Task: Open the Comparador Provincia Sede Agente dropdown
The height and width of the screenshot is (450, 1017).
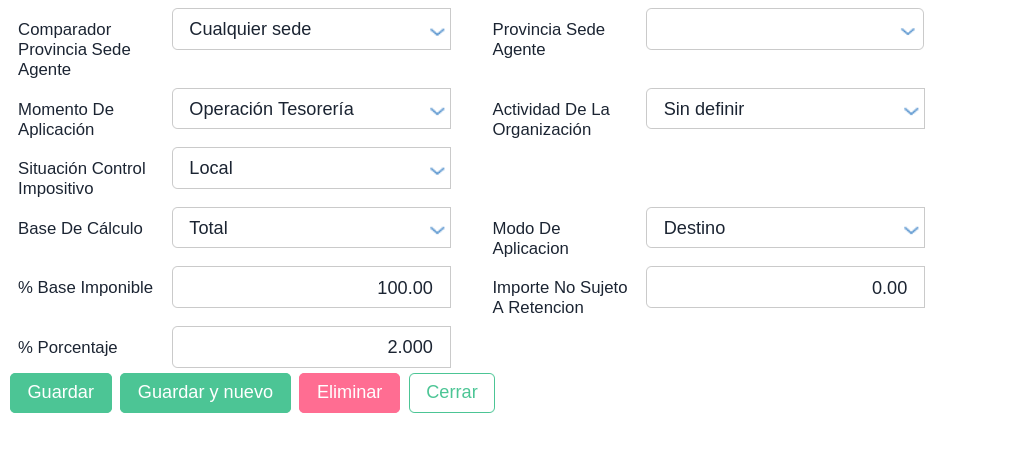Action: click(x=300, y=29)
